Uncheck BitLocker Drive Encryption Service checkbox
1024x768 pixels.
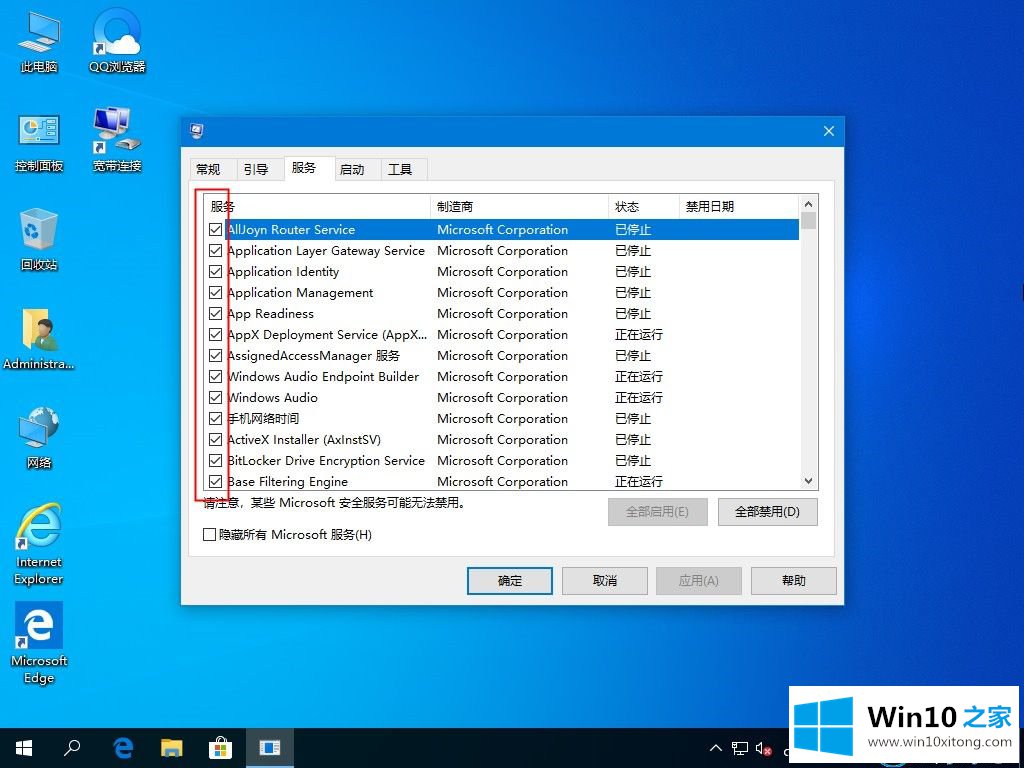(216, 460)
